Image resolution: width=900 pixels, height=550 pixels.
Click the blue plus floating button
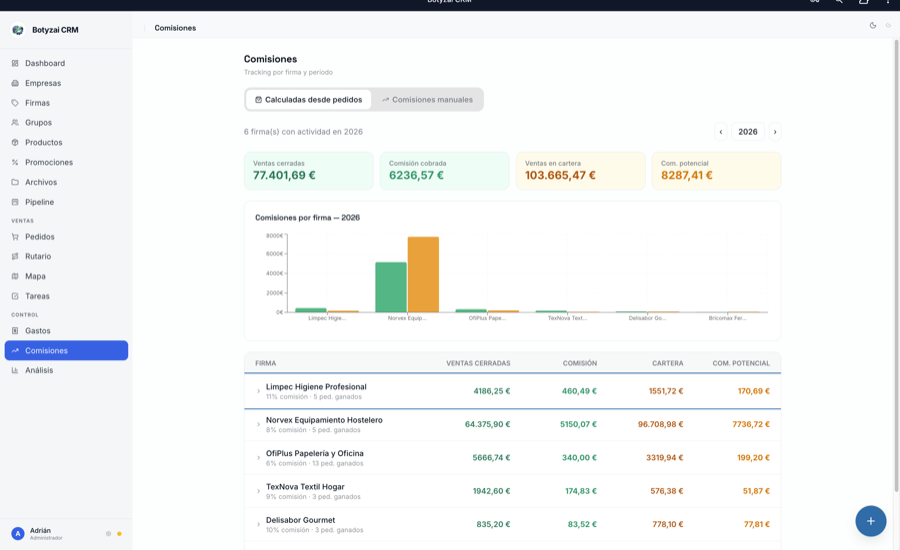[x=870, y=521]
